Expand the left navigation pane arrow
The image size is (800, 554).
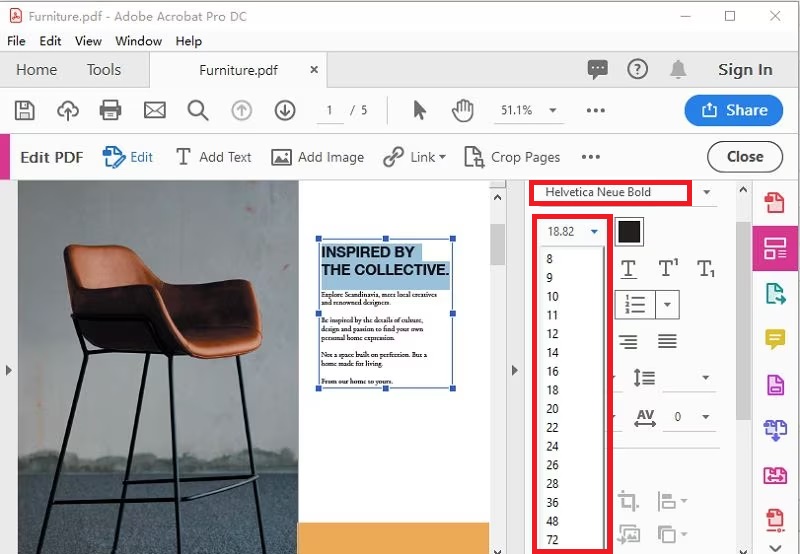point(8,370)
